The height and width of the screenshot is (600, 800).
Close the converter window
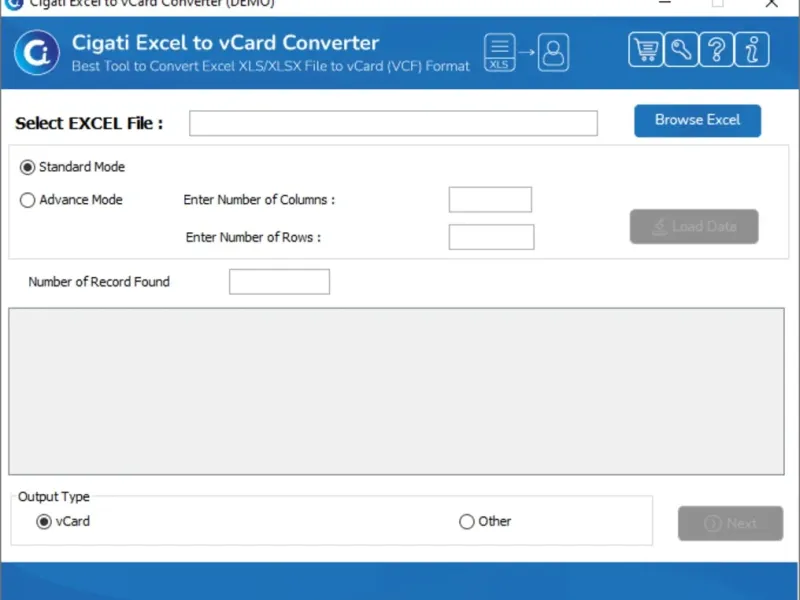pos(771,3)
